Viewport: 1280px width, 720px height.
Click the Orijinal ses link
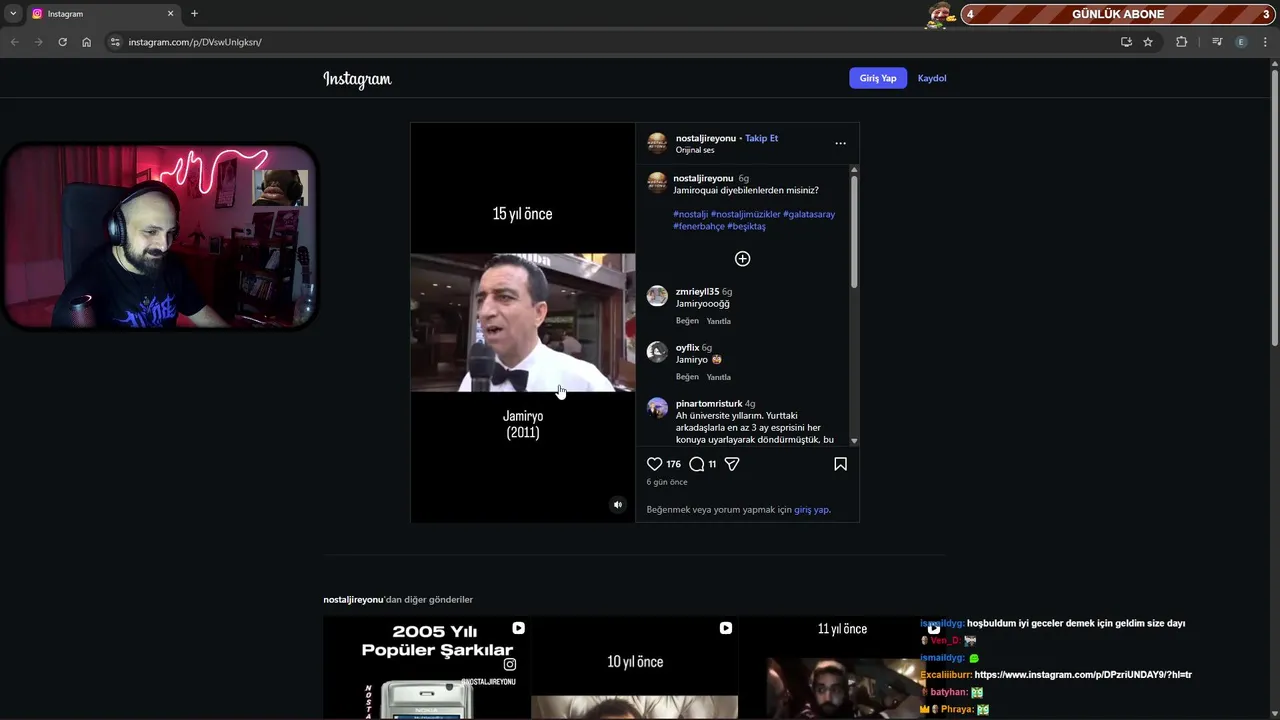click(x=694, y=150)
